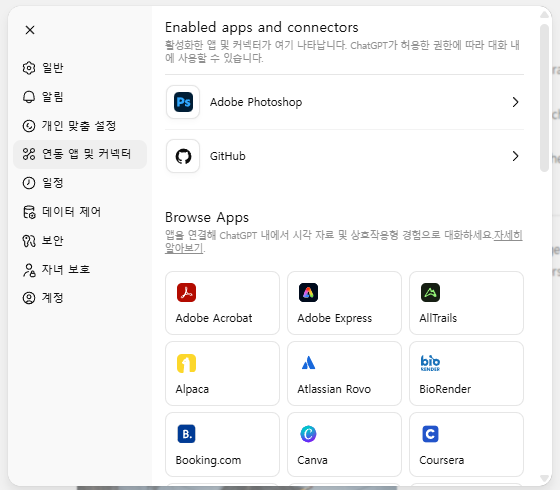The width and height of the screenshot is (560, 490).
Task: Click the GitHub octocat icon
Action: click(x=183, y=156)
